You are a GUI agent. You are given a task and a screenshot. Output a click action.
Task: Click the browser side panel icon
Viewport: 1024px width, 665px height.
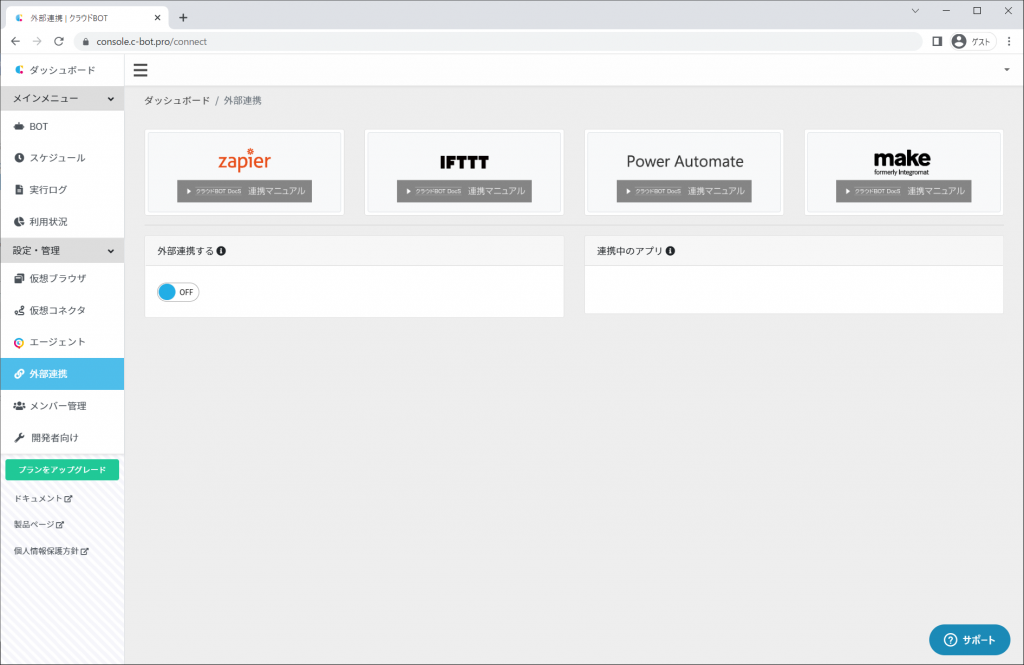click(x=936, y=41)
